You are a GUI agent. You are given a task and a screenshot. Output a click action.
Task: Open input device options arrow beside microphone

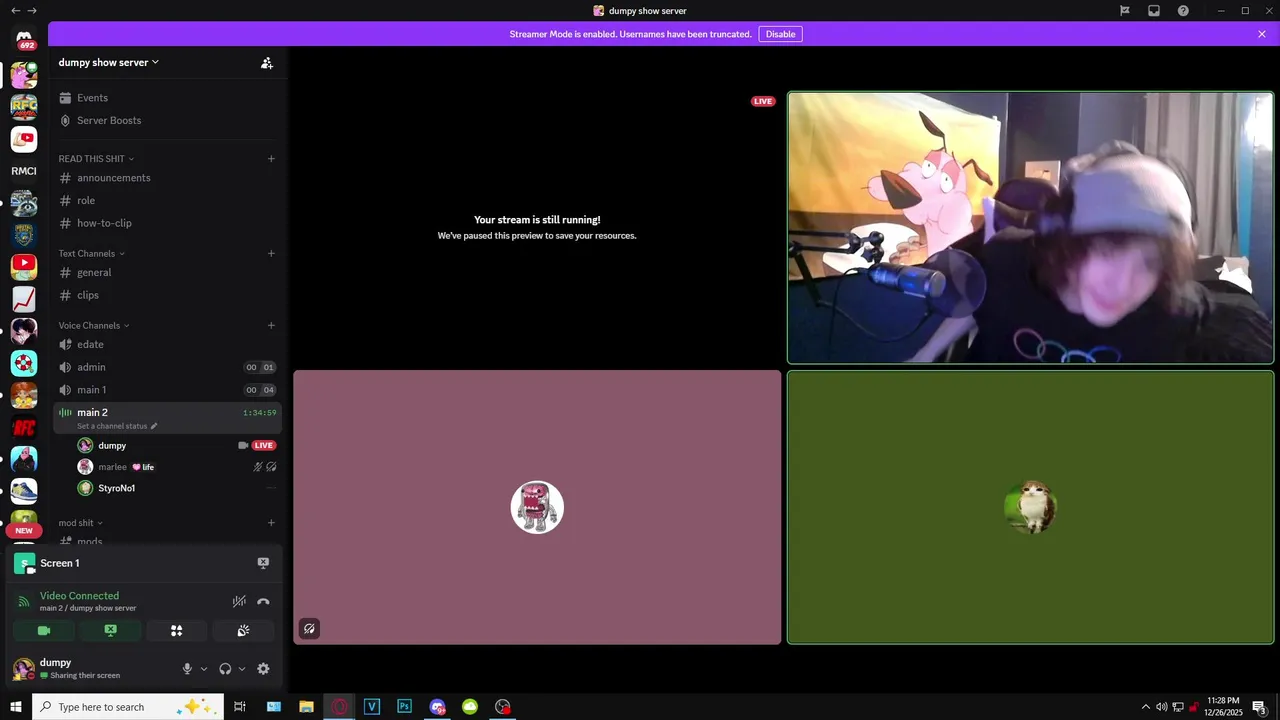204,669
